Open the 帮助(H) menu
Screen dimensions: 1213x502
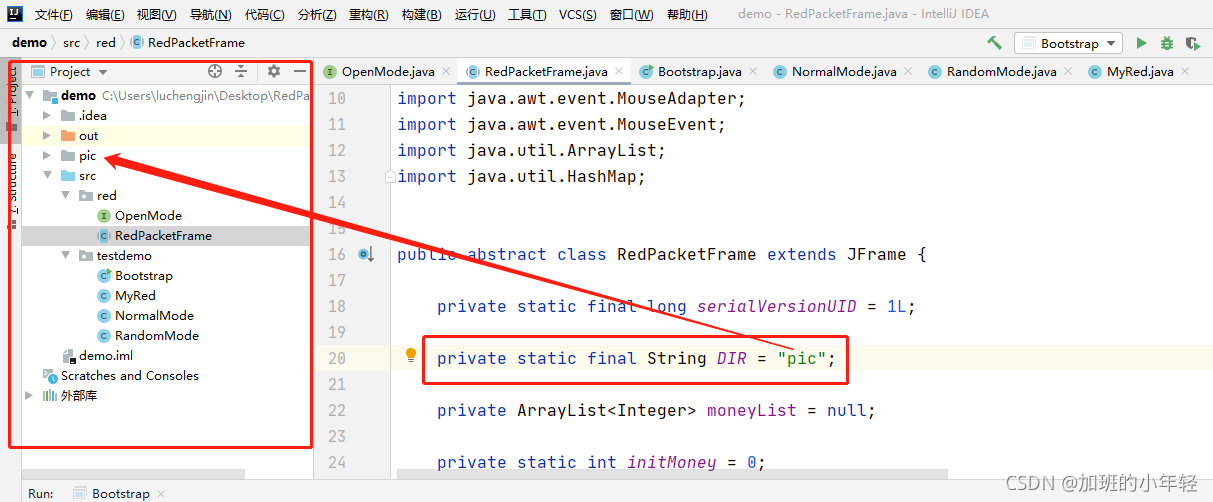(x=686, y=15)
